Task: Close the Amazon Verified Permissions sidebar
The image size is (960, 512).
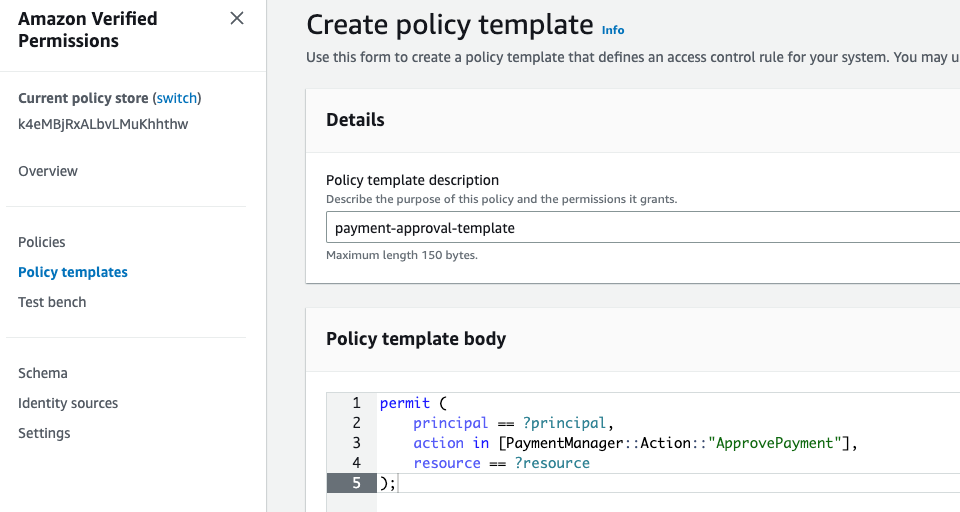Action: pos(237,18)
